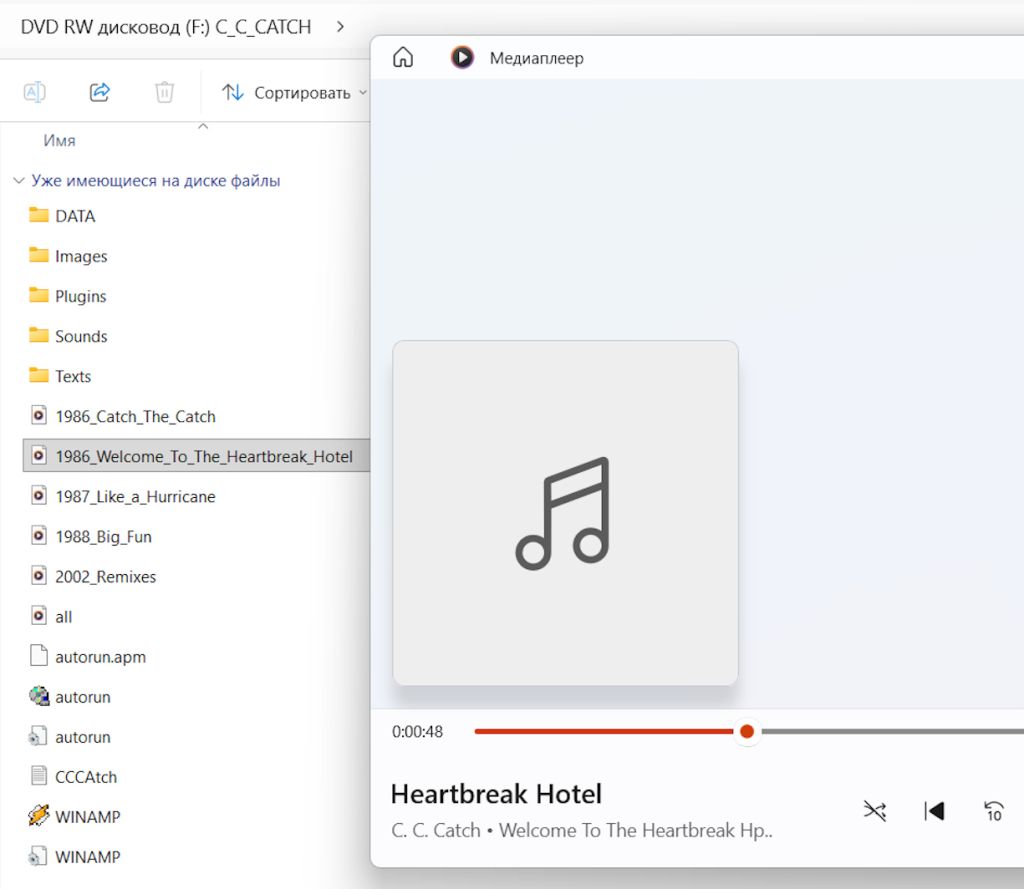The image size is (1024, 889).
Task: Skip to previous track in Media Player
Action: pos(934,811)
